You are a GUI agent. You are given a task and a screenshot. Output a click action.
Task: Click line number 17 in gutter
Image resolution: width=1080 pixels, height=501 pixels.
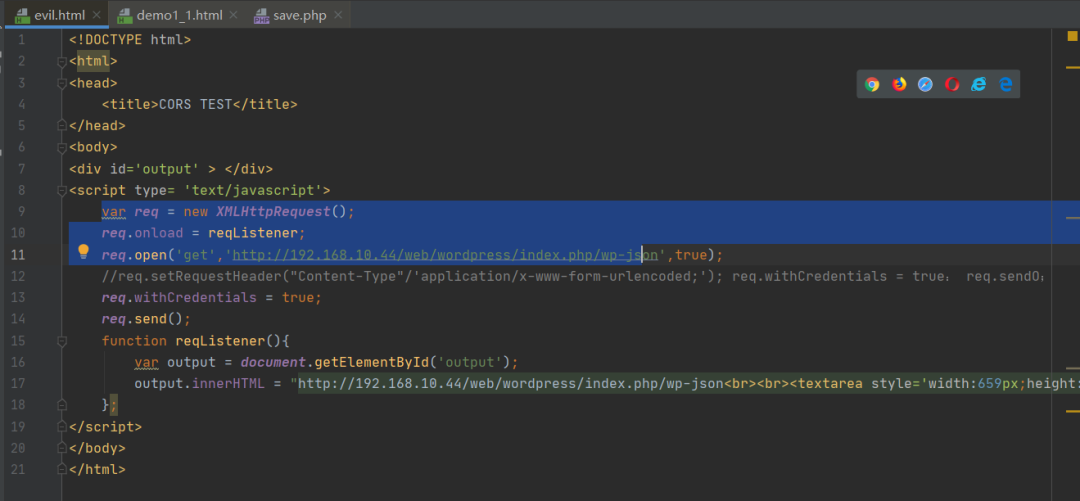click(18, 384)
